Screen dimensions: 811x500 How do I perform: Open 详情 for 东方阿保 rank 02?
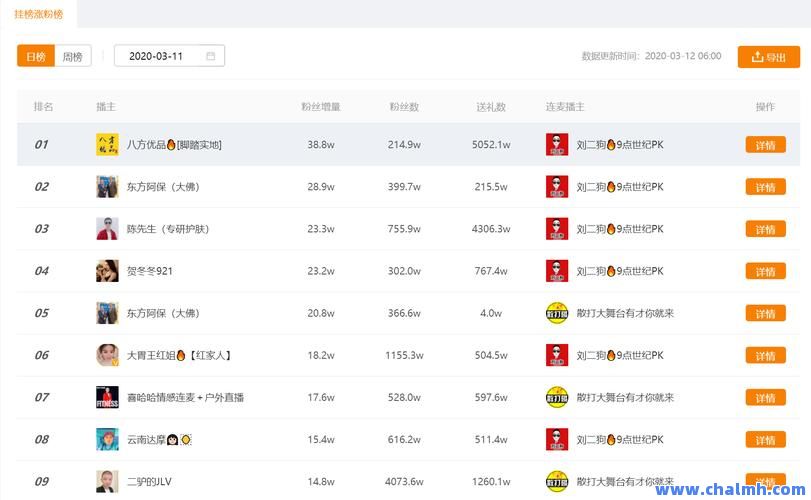pyautogui.click(x=765, y=187)
